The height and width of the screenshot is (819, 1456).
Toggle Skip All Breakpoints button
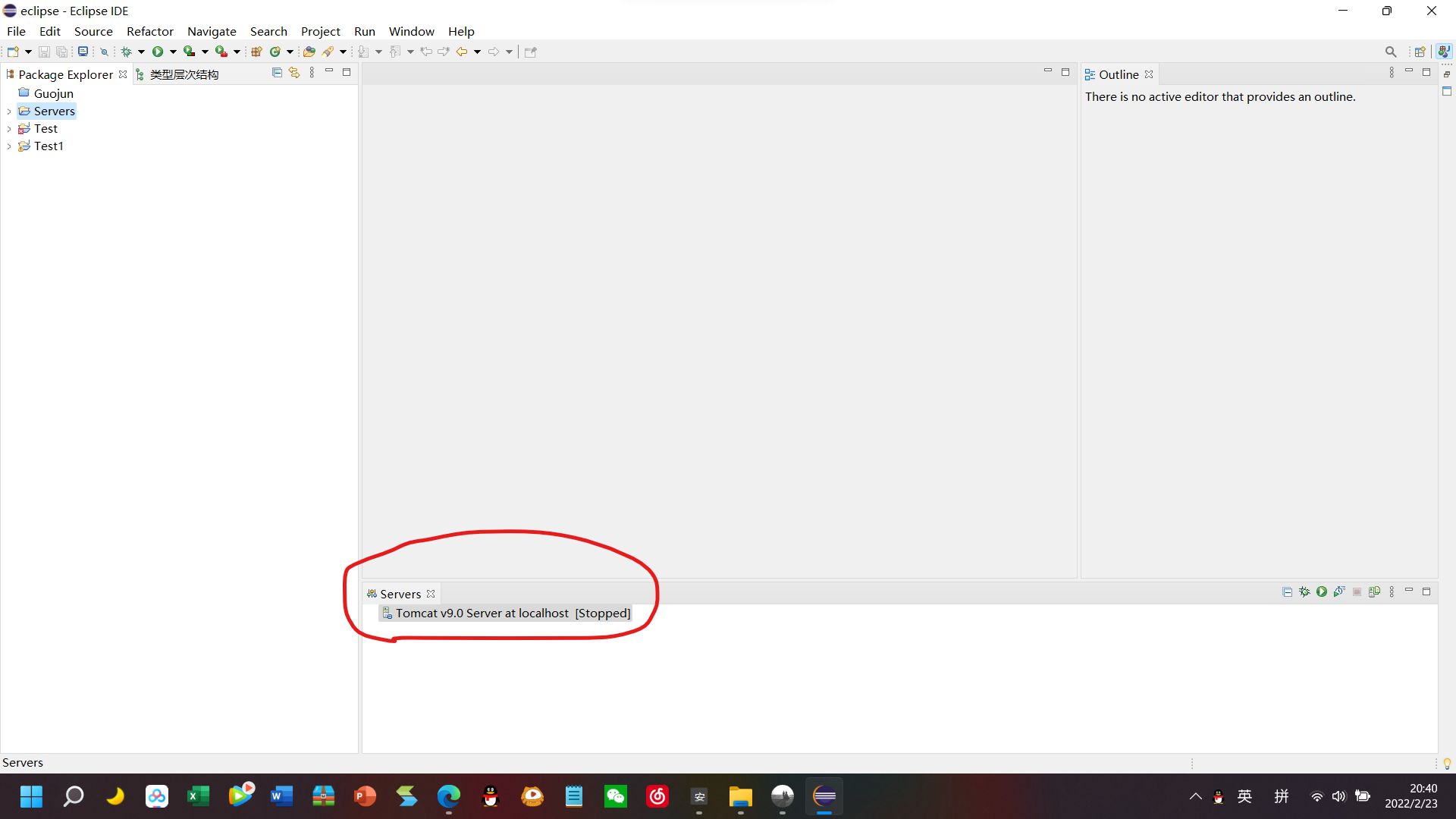[x=105, y=52]
